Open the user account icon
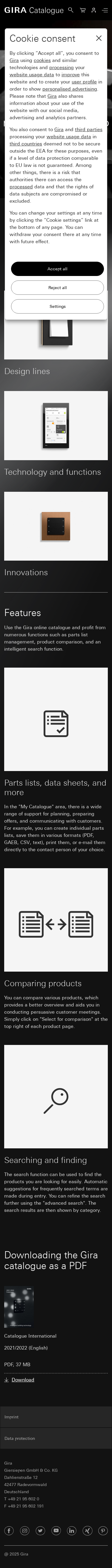 [x=94, y=10]
